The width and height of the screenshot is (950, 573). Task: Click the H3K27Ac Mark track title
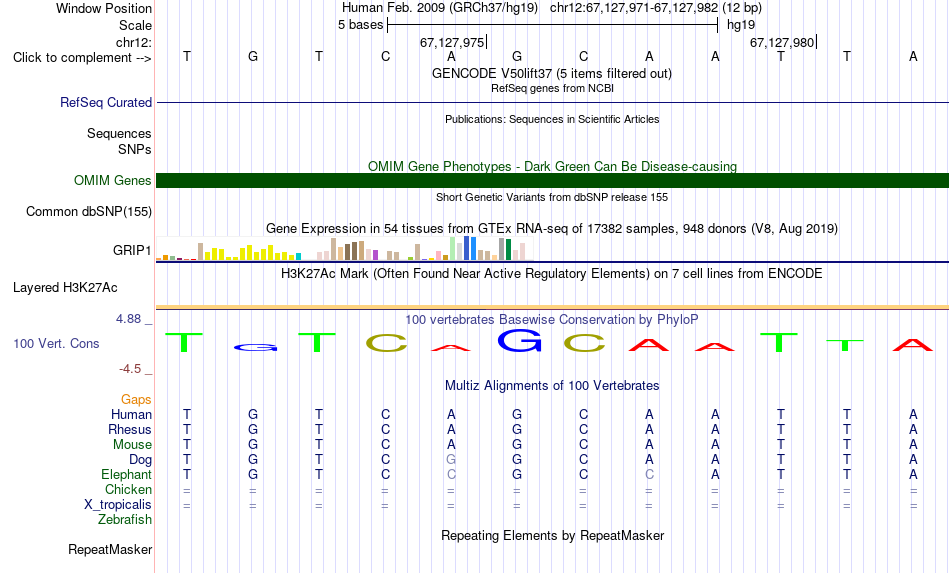tap(552, 273)
